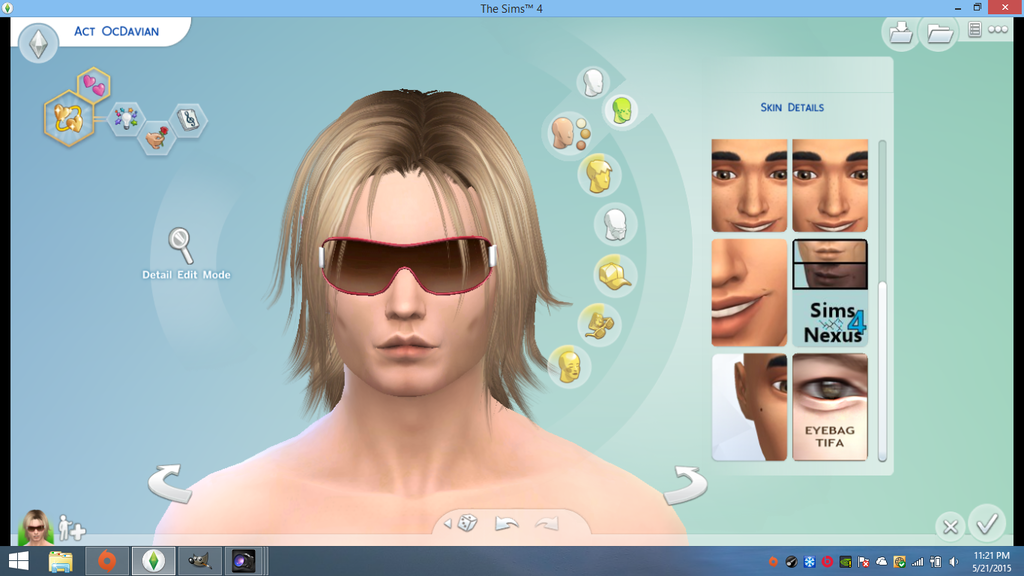Switch to GIMP in the taskbar

(200, 561)
